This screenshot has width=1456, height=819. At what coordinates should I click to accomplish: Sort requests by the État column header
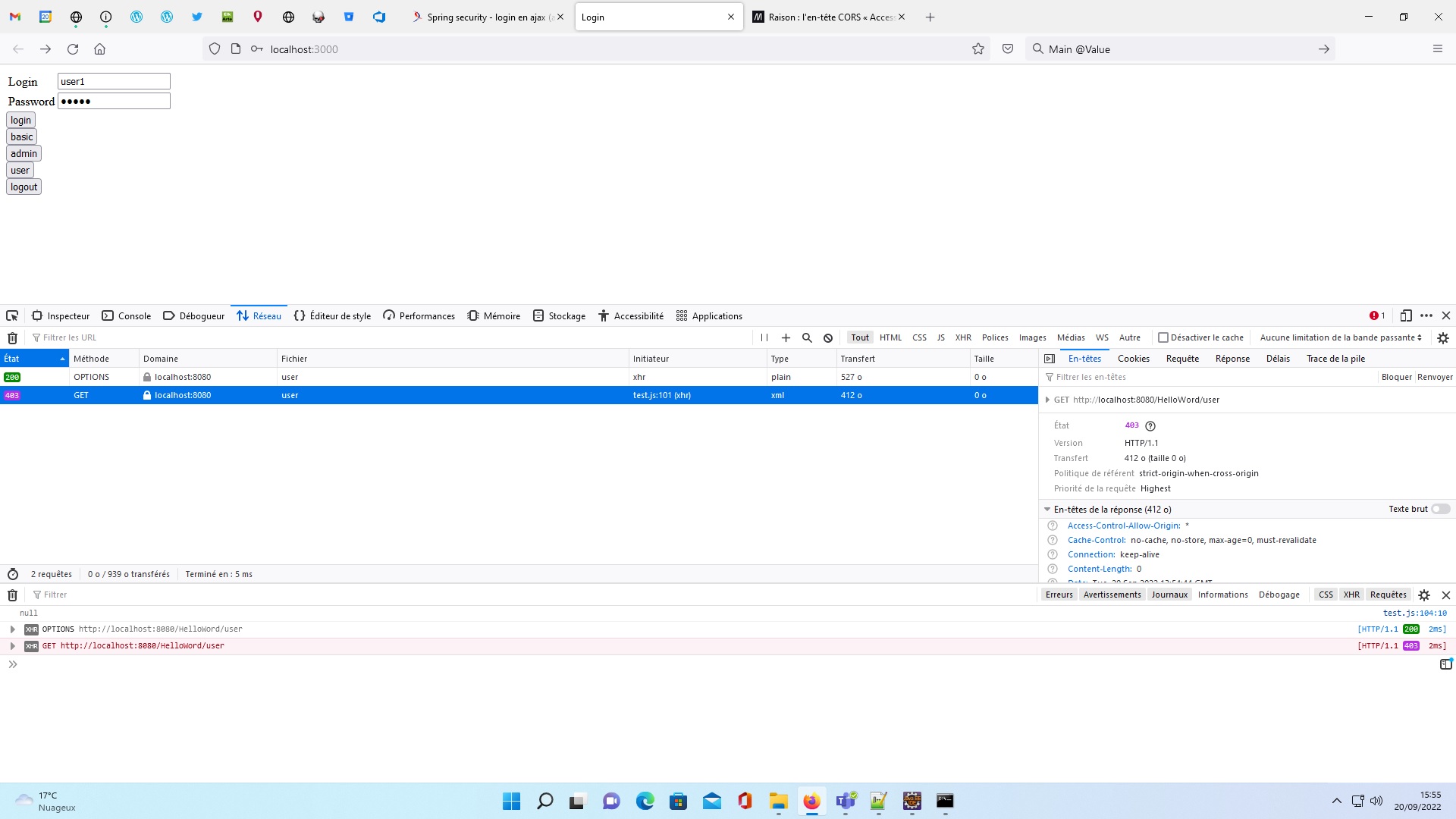click(x=34, y=359)
